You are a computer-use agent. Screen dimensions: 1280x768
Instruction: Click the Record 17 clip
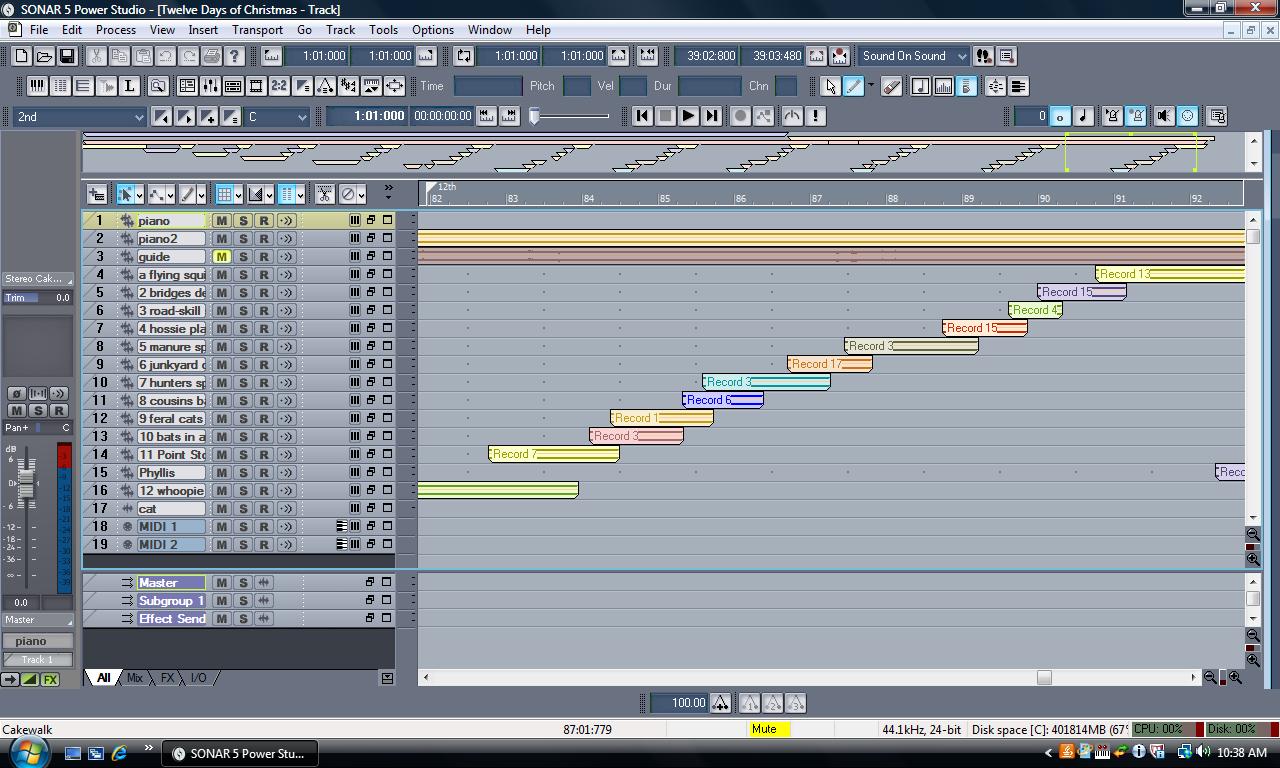pyautogui.click(x=830, y=364)
